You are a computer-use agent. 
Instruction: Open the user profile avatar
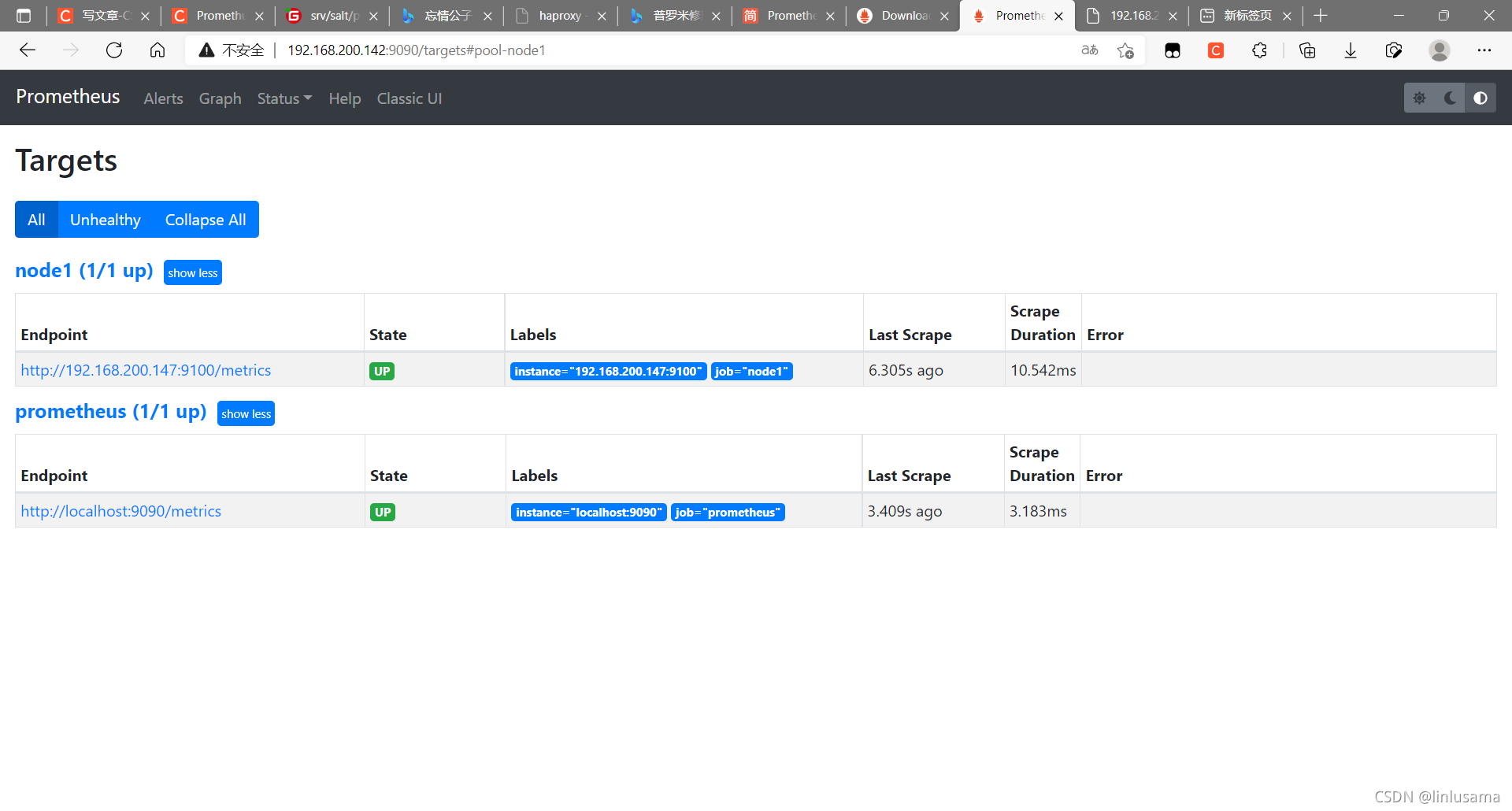pyautogui.click(x=1440, y=50)
